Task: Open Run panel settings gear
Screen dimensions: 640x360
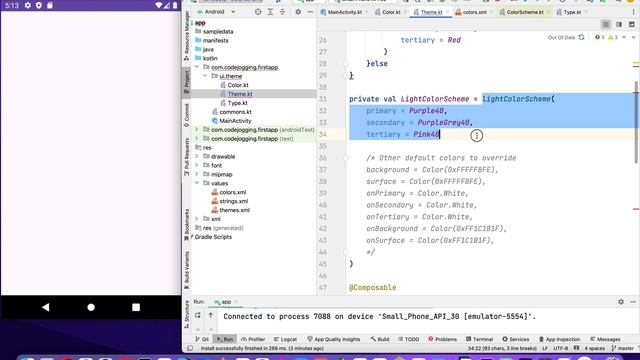Action: point(621,302)
